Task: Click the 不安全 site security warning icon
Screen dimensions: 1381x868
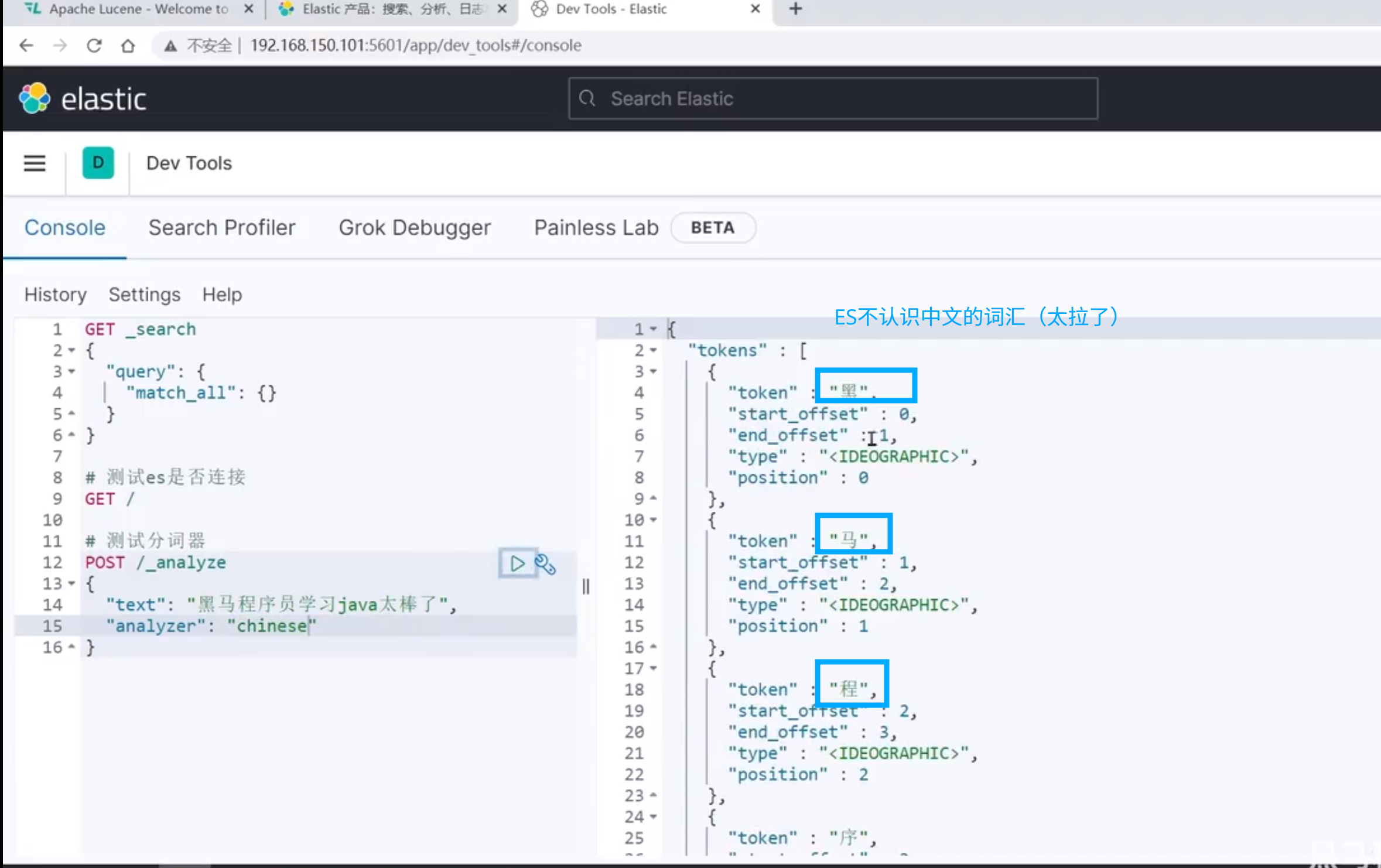Action: coord(170,45)
